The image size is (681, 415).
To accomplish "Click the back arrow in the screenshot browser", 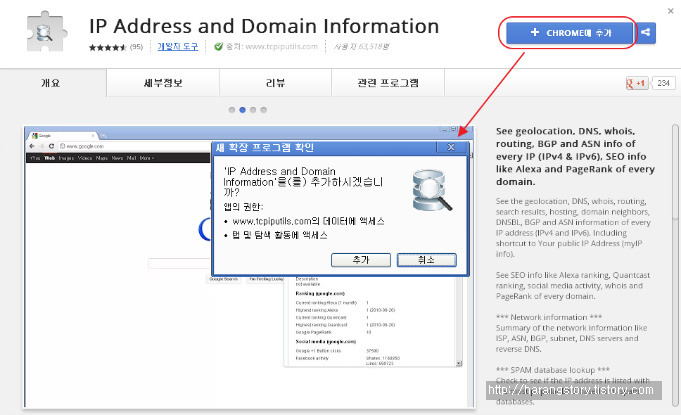I will click(x=31, y=146).
